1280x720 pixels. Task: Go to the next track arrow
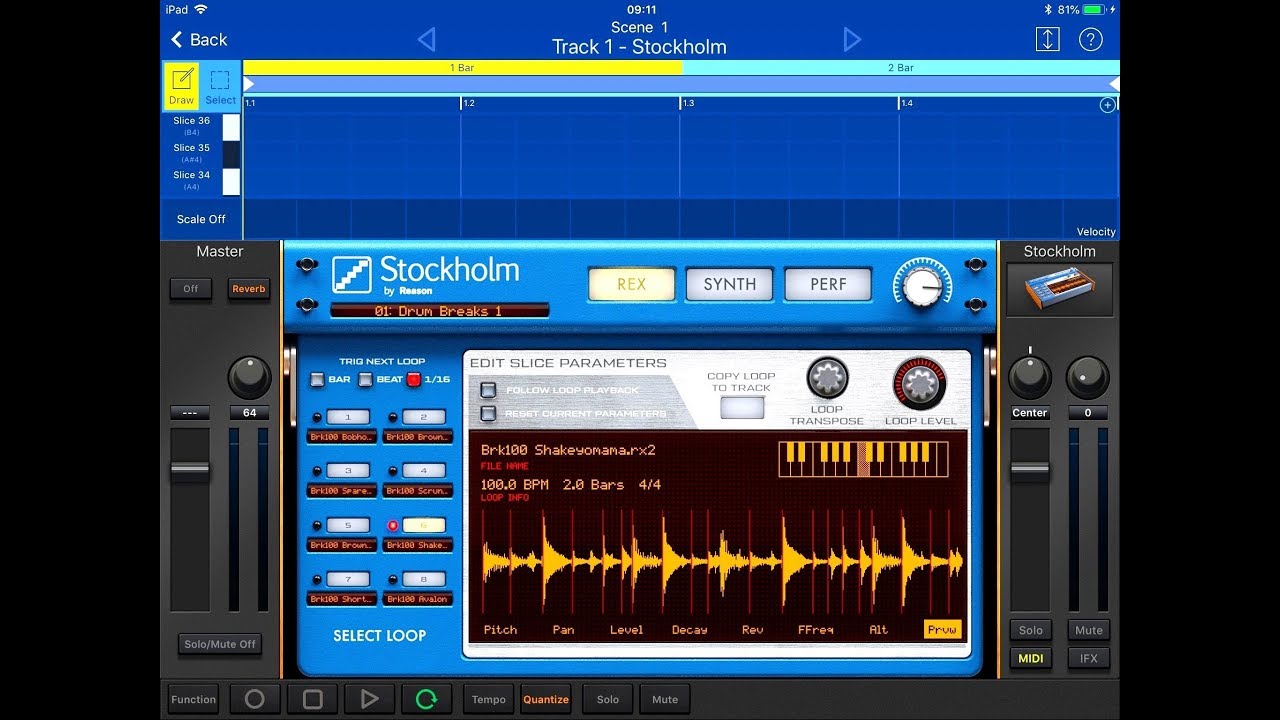[x=852, y=39]
